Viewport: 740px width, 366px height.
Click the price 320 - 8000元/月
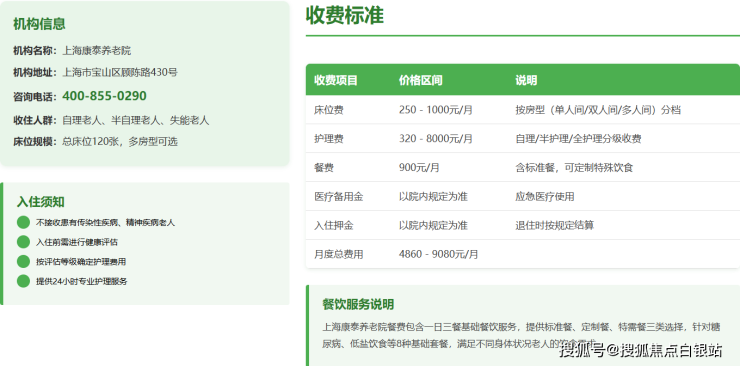point(436,139)
